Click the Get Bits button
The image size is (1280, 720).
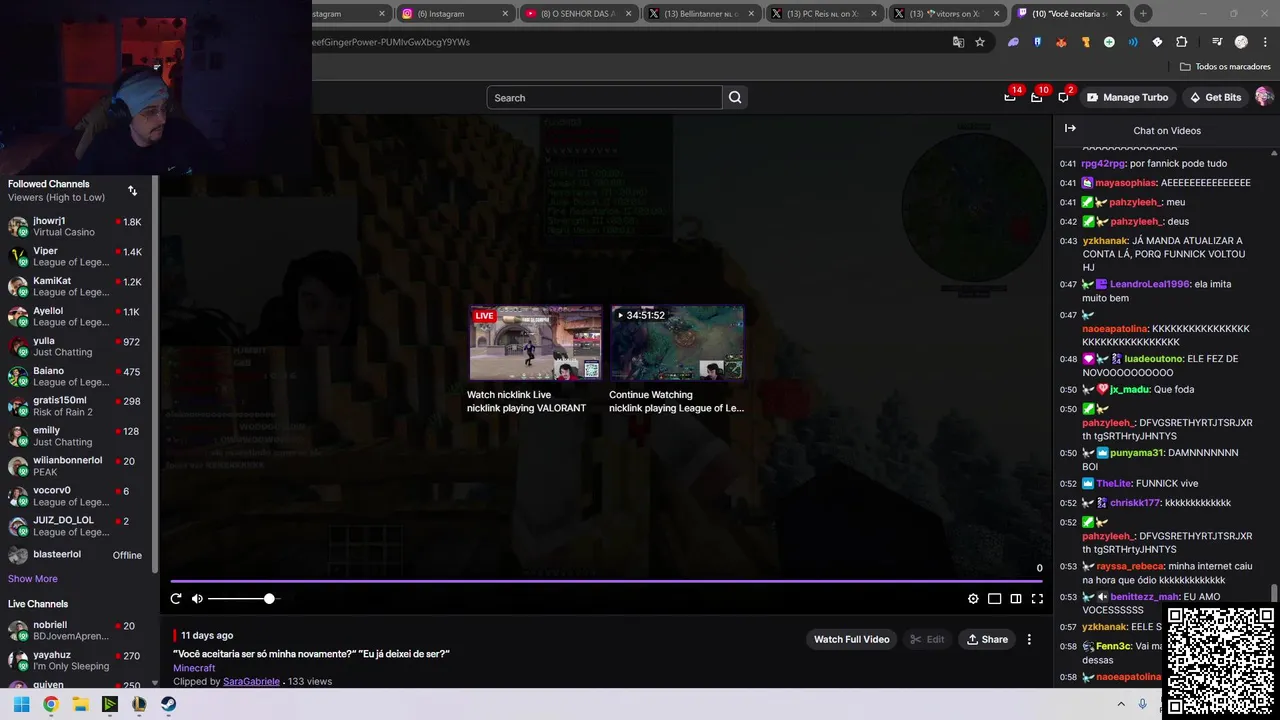pyautogui.click(x=1215, y=97)
